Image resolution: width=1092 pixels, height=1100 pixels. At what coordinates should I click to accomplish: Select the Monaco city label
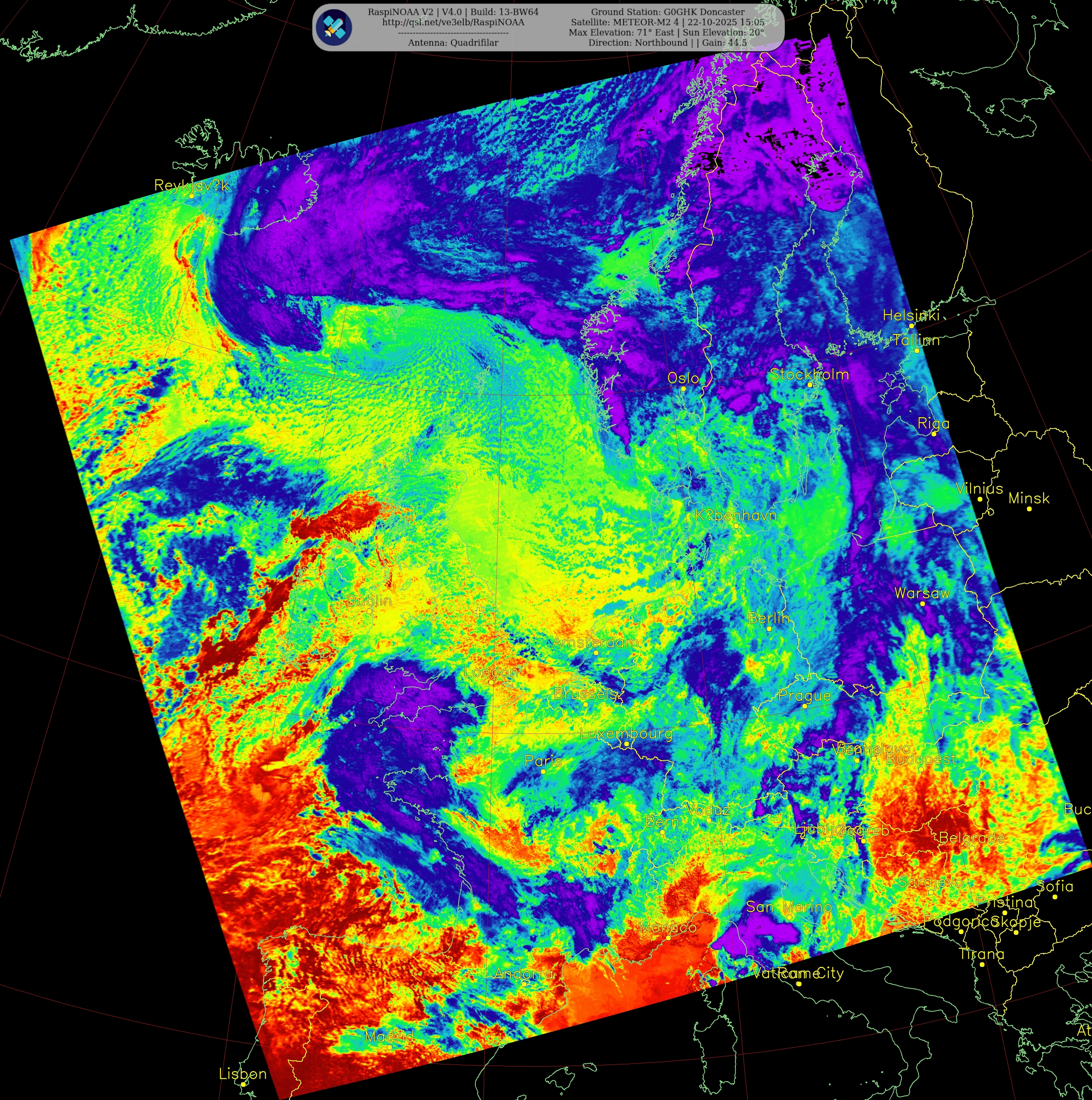pos(668,928)
